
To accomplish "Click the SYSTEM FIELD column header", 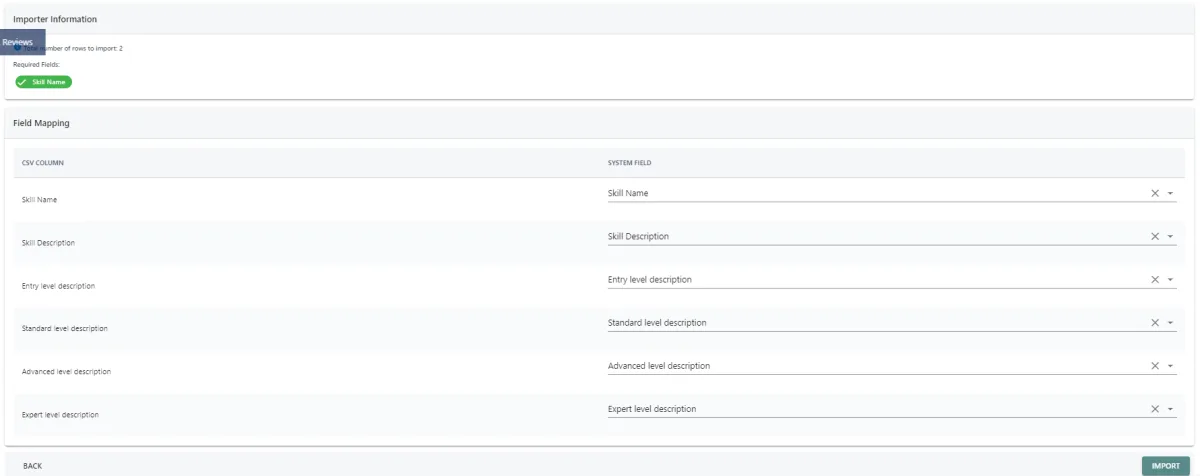I will pos(630,163).
